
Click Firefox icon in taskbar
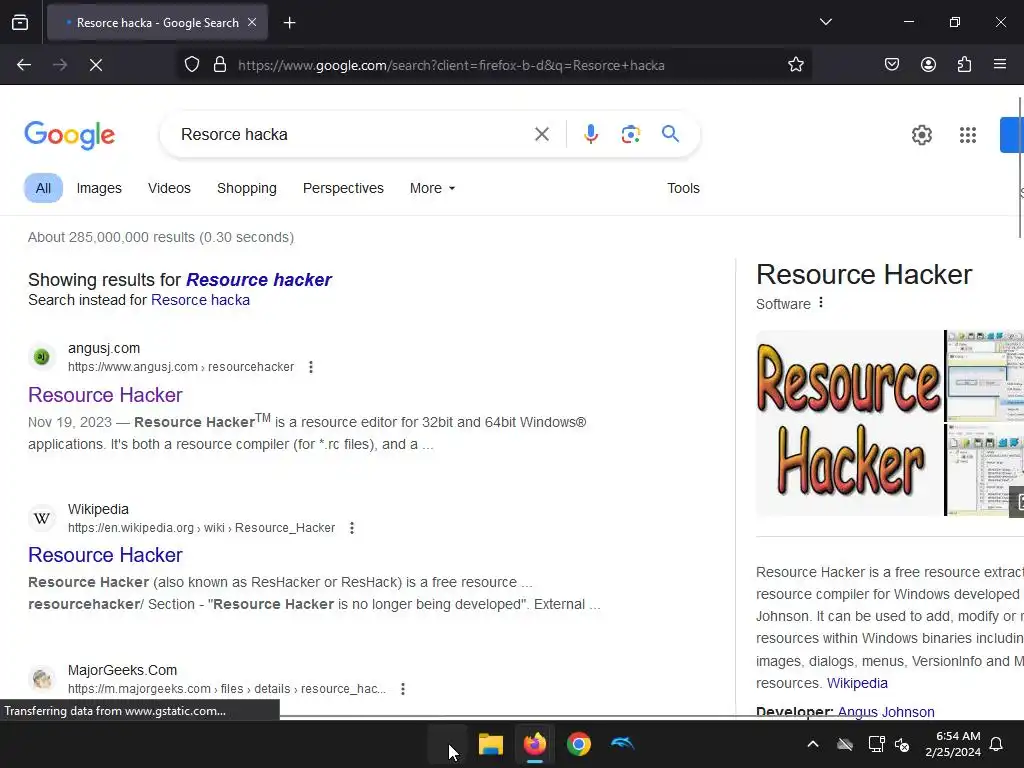[x=534, y=744]
